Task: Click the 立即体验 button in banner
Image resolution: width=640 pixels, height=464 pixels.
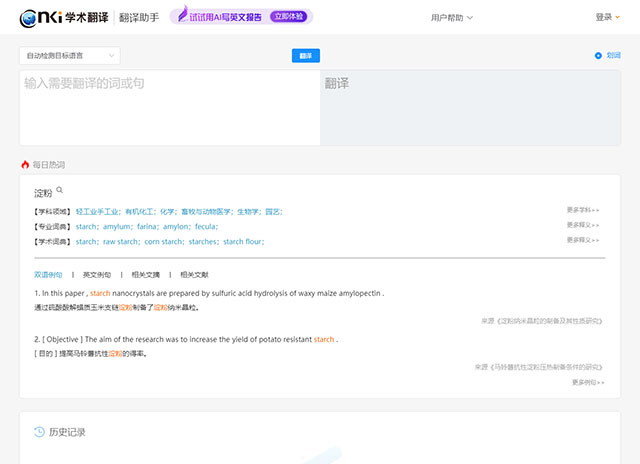Action: coord(288,17)
